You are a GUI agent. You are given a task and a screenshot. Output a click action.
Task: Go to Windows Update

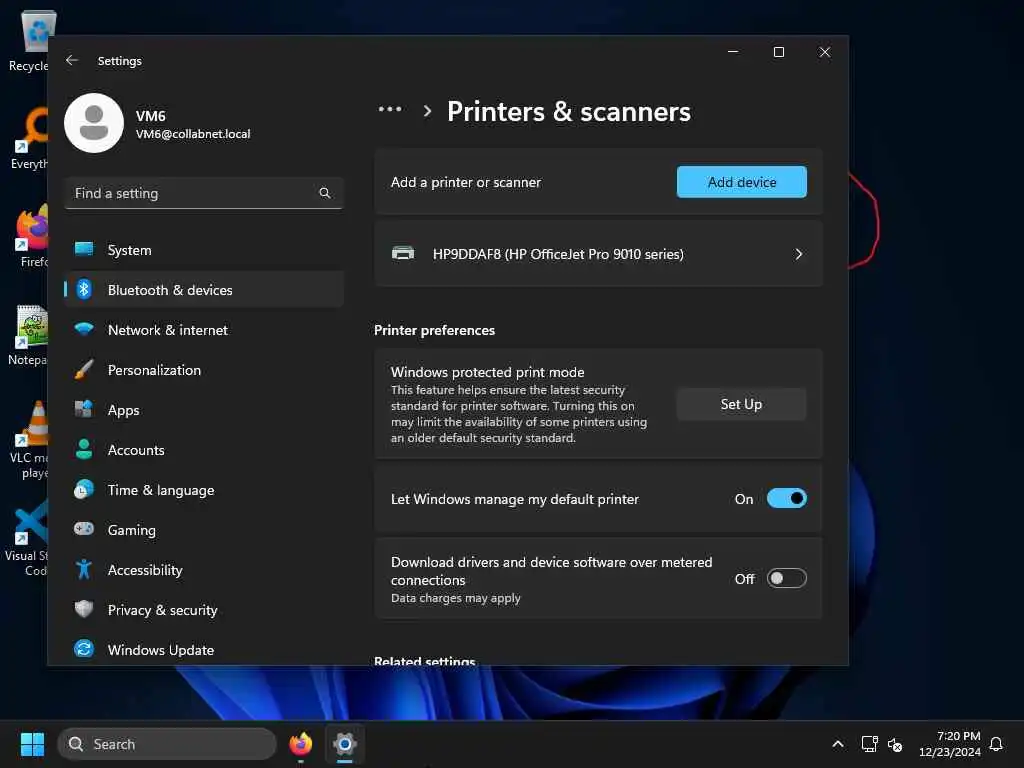[204, 649]
